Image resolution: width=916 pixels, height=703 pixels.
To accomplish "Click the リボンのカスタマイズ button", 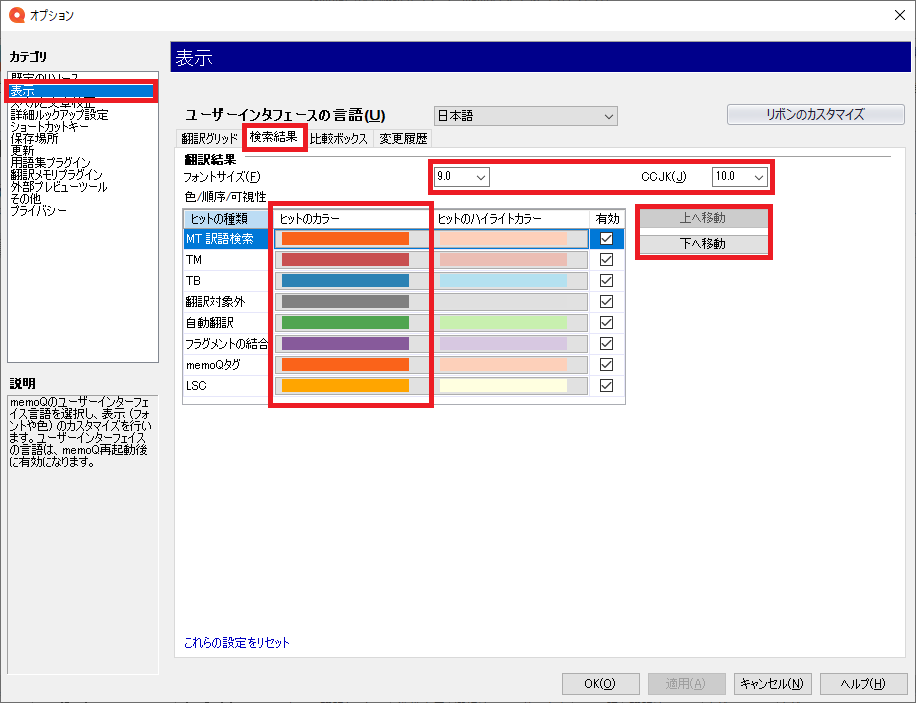I will [815, 115].
